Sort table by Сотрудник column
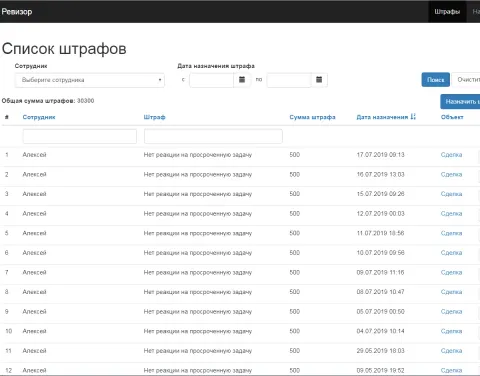This screenshot has height=376, width=480. pyautogui.click(x=39, y=117)
